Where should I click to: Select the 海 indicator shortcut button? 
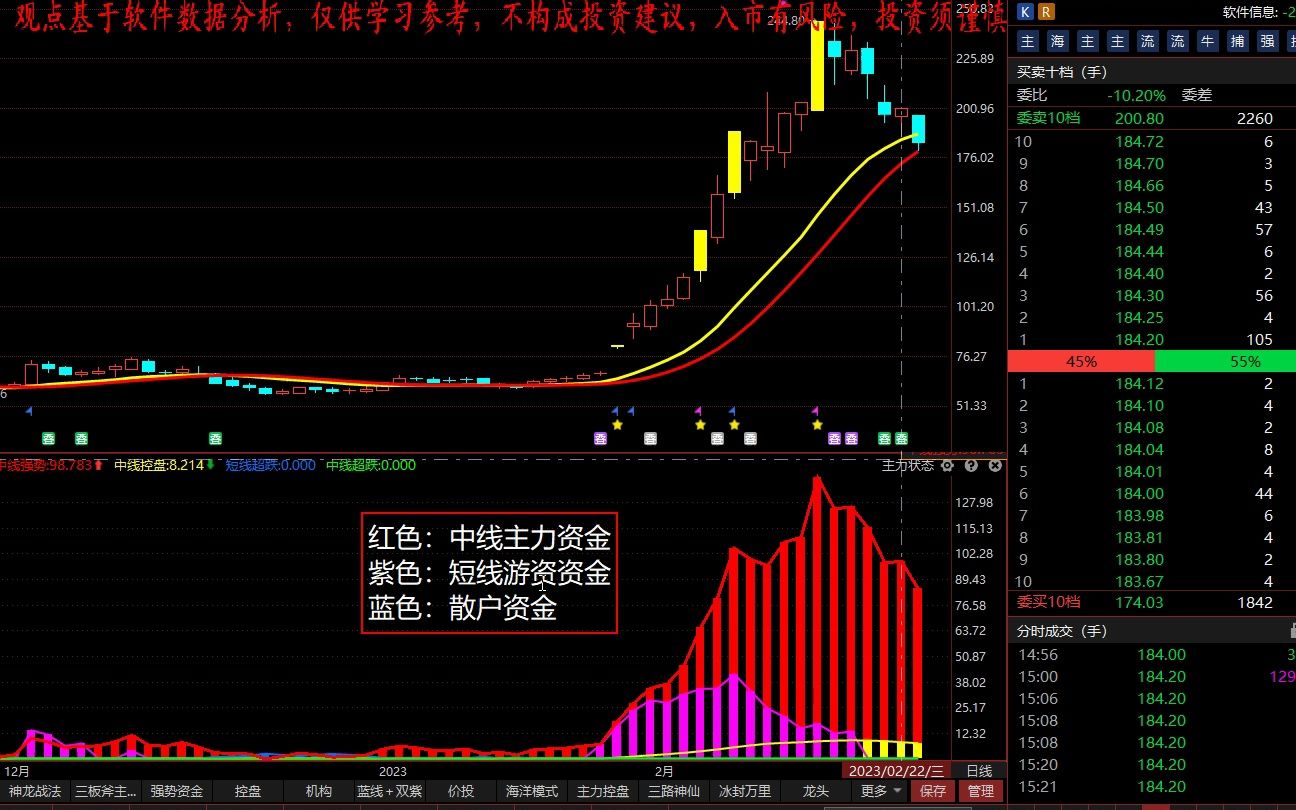click(x=1058, y=41)
